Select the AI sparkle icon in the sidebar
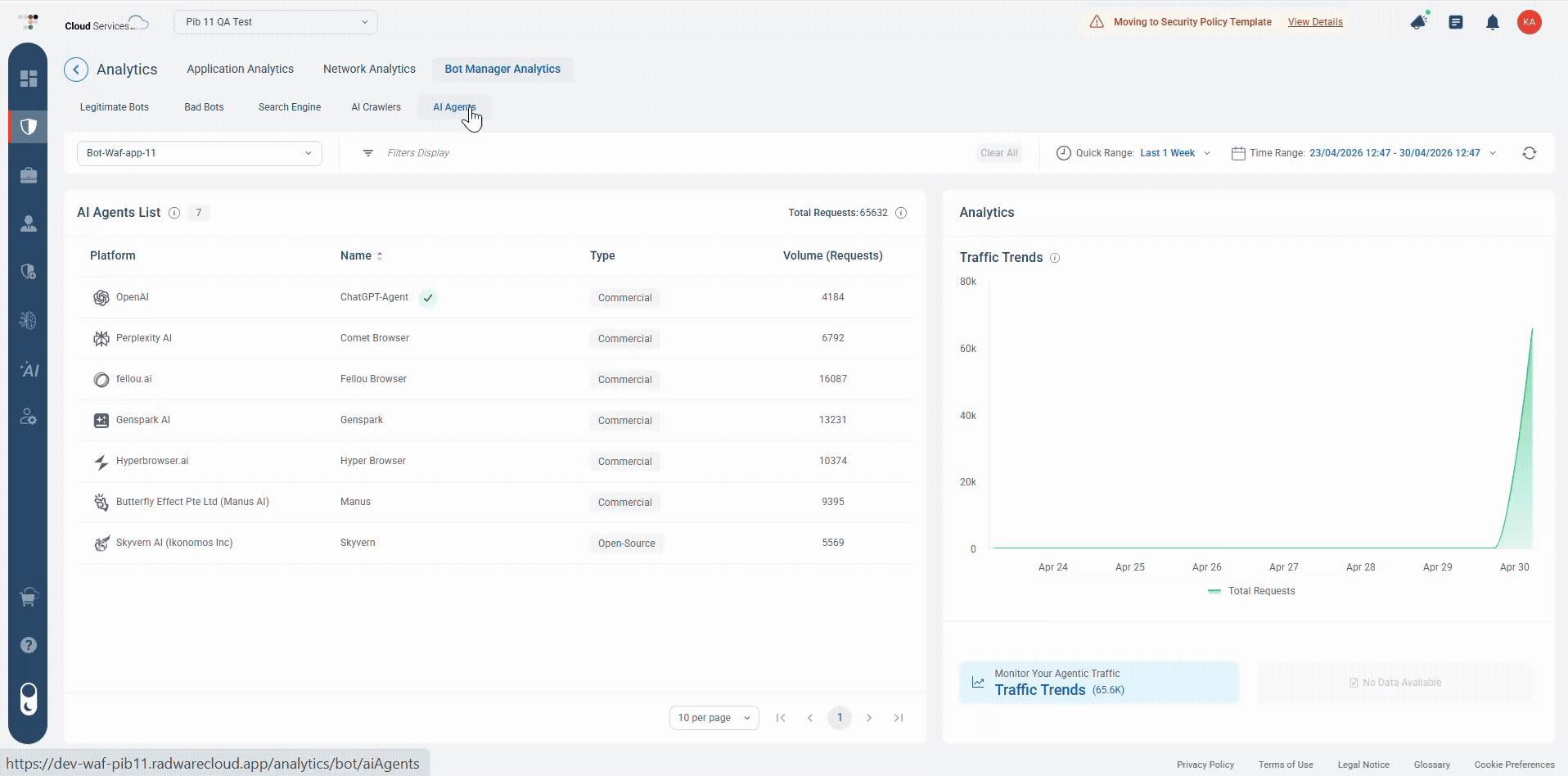Screen dimensions: 1568x776 [29, 369]
